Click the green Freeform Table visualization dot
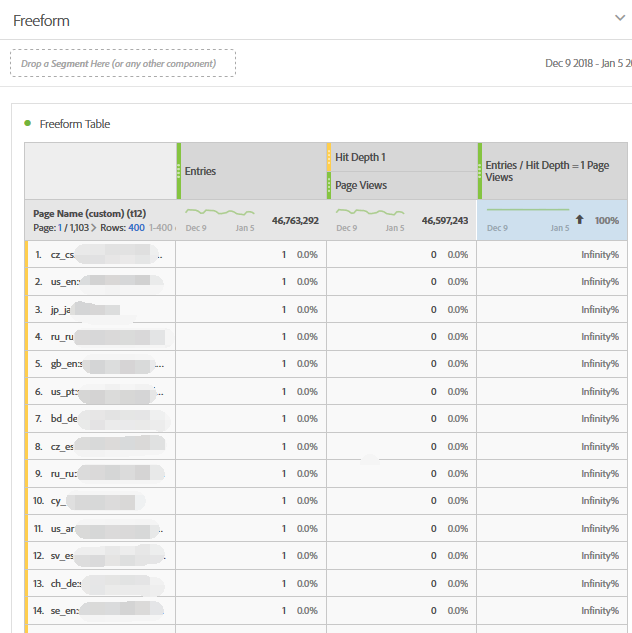The height and width of the screenshot is (633, 632). (27, 124)
